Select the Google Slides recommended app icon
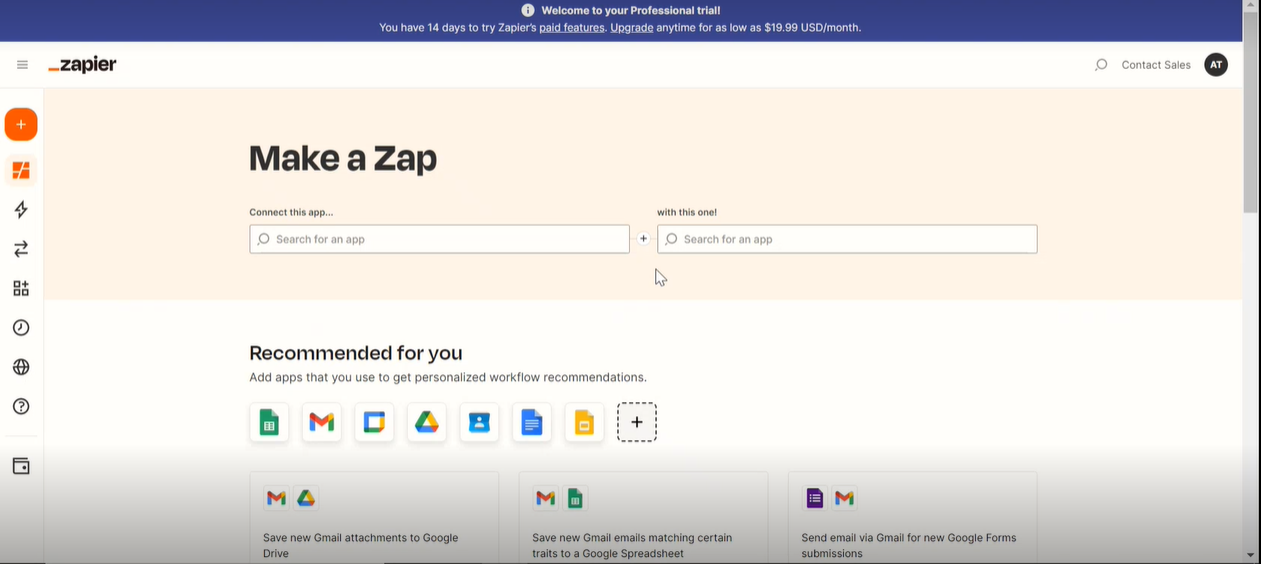The width and height of the screenshot is (1261, 564). [x=585, y=423]
